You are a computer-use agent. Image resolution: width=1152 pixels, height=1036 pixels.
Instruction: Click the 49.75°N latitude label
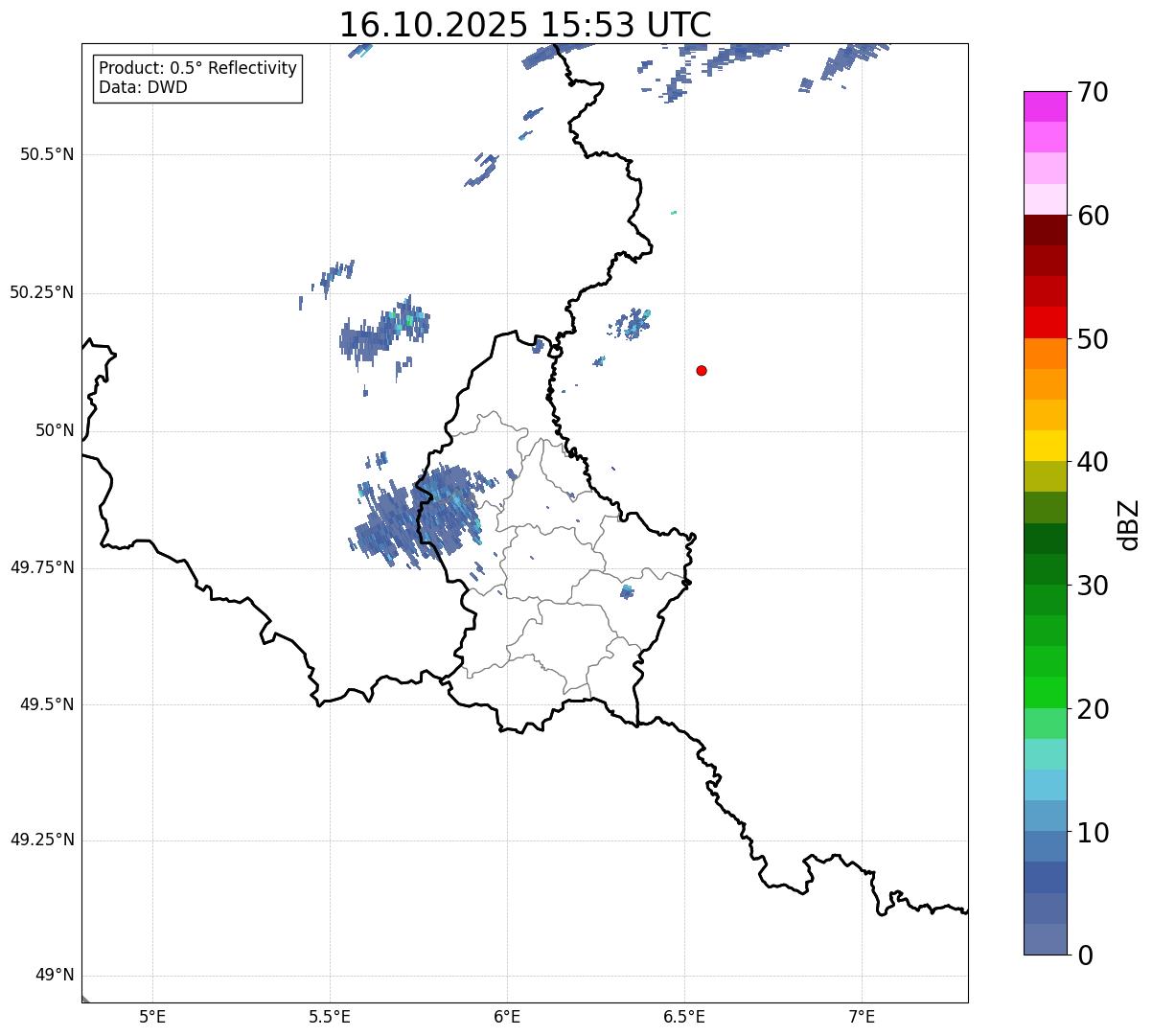42,567
